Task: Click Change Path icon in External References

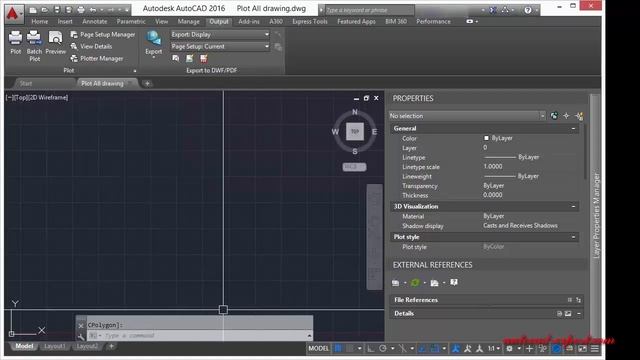Action: point(435,282)
